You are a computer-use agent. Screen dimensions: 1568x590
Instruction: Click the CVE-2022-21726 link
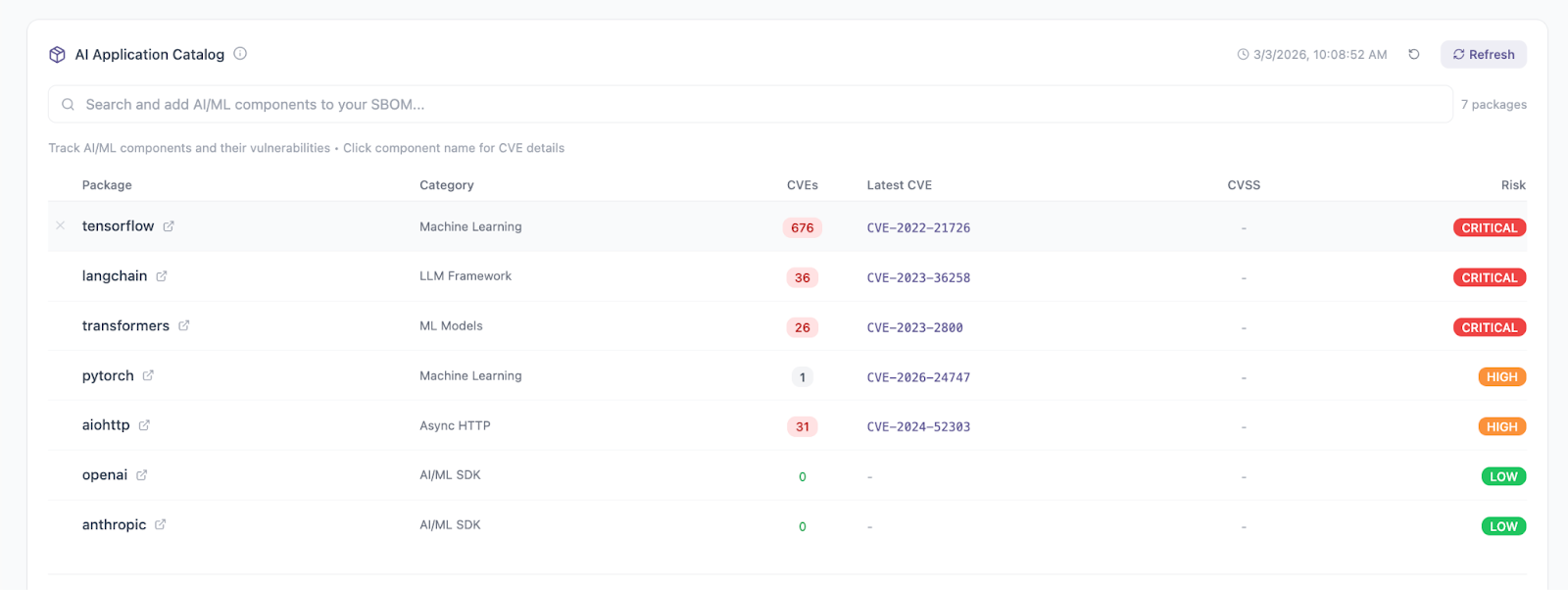918,228
